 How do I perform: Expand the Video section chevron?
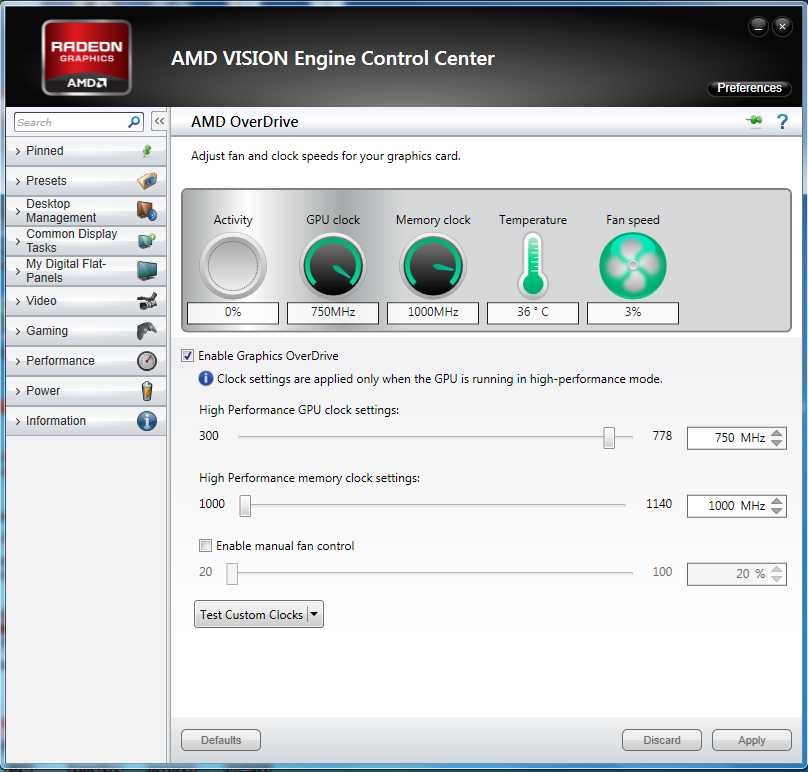pyautogui.click(x=18, y=301)
